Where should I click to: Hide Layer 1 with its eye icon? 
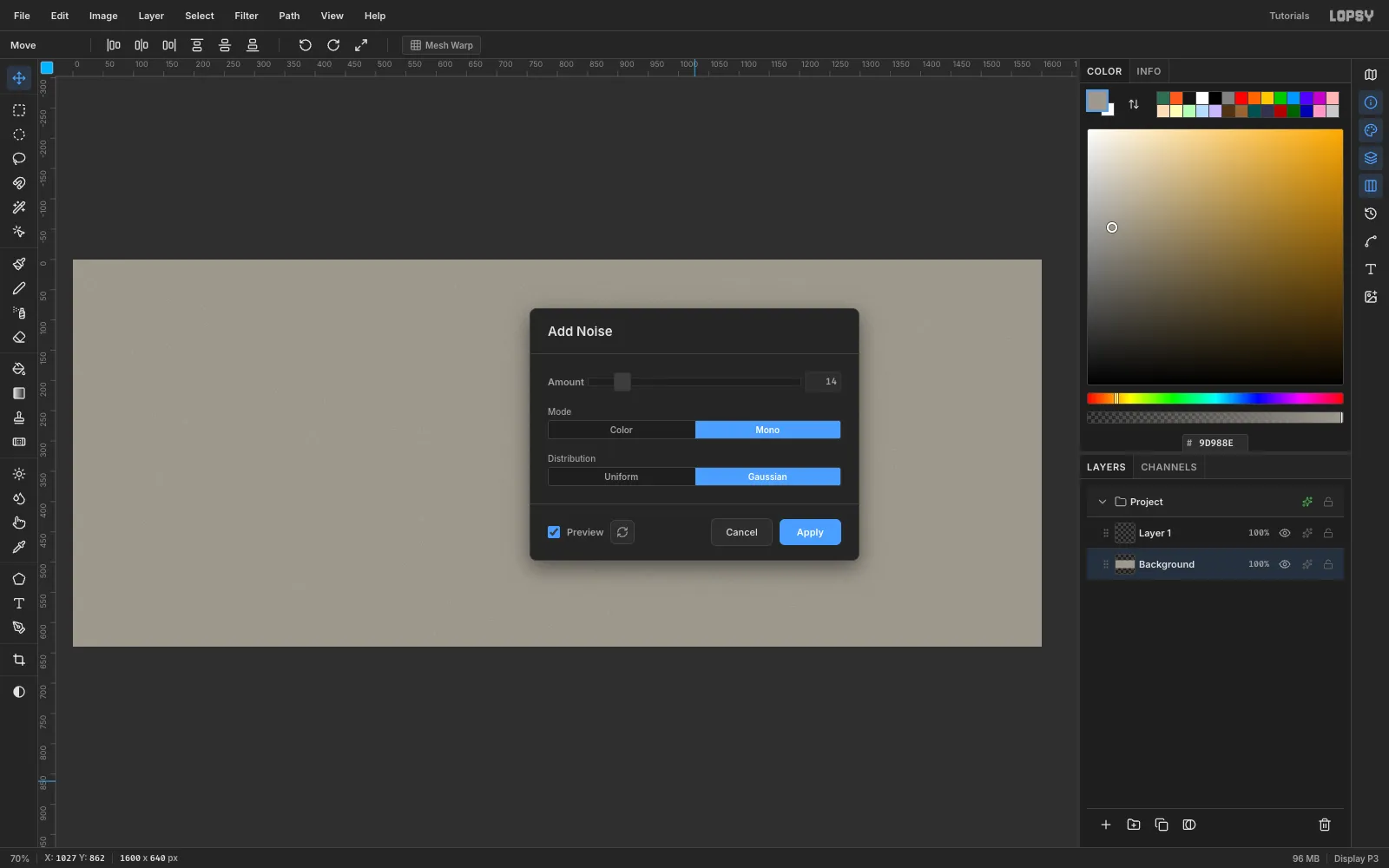point(1285,533)
